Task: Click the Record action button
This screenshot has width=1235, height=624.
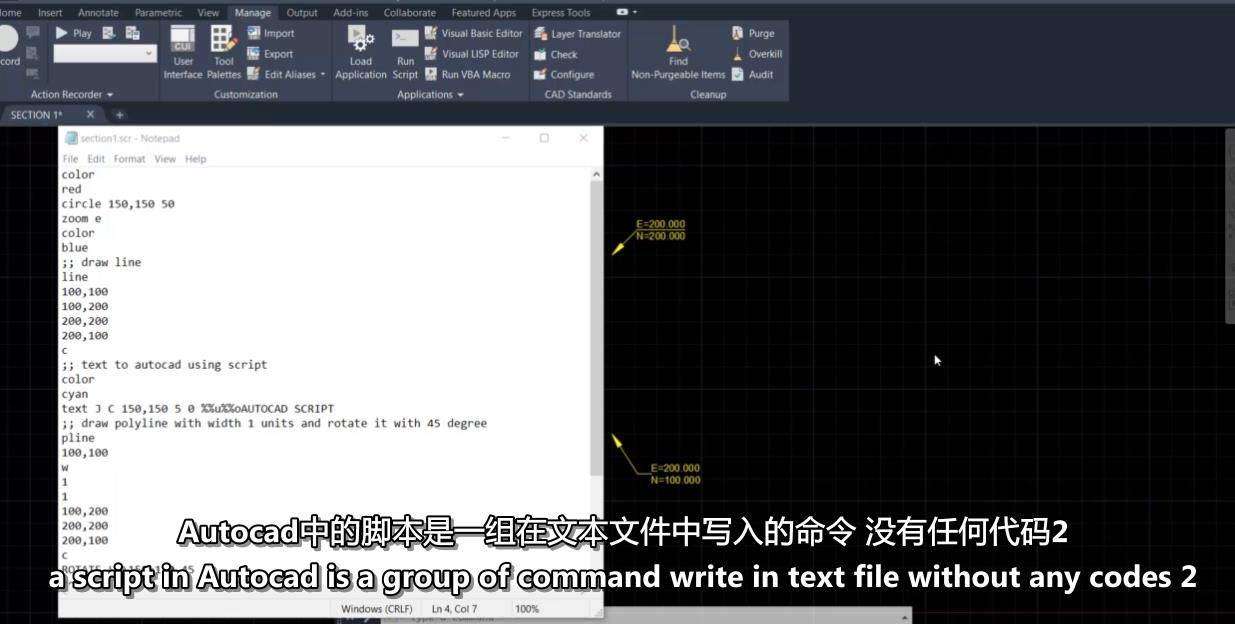Action: pyautogui.click(x=9, y=47)
